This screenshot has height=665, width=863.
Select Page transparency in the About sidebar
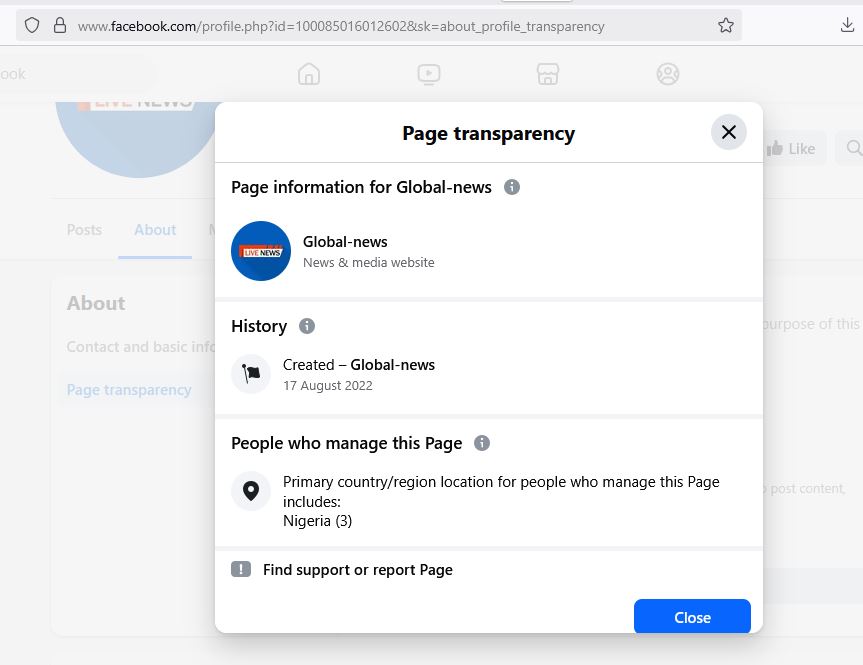point(129,390)
